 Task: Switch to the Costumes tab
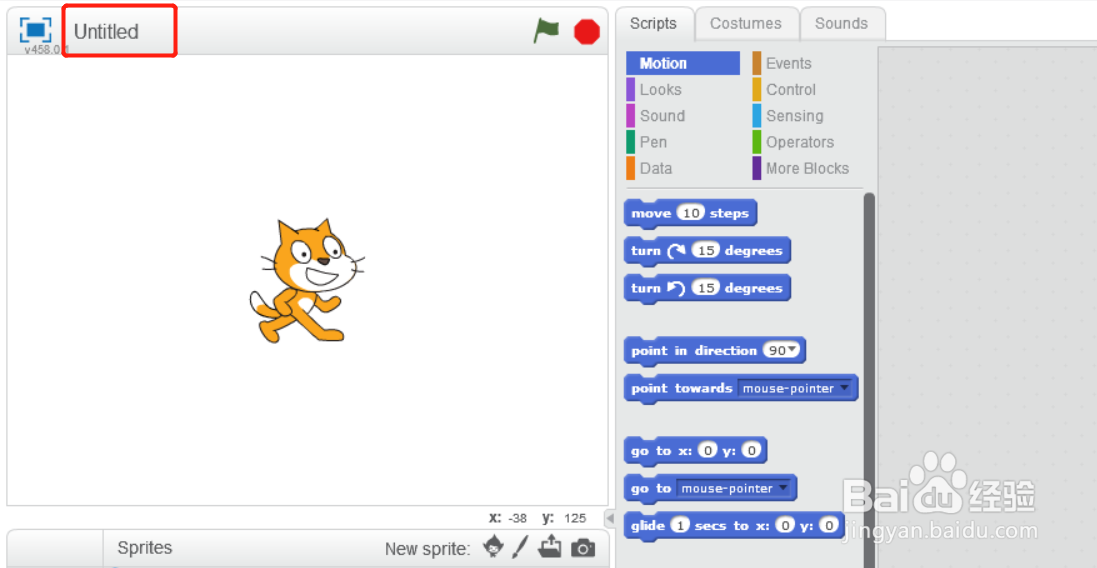pos(746,24)
